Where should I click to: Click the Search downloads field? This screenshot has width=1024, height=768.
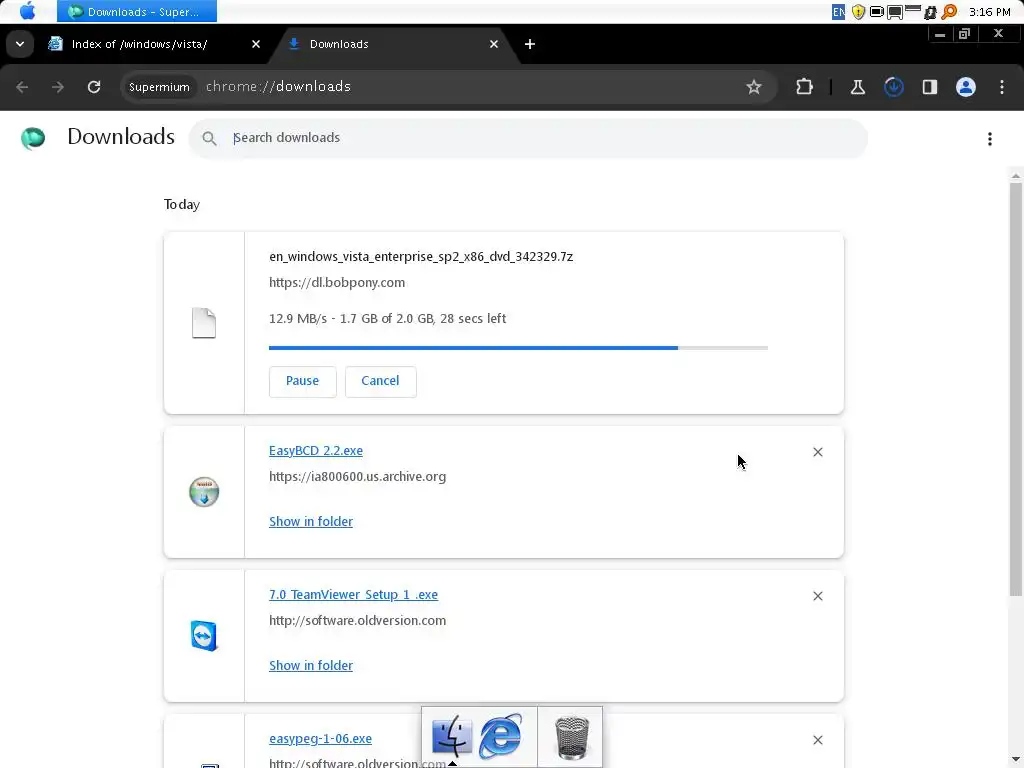pyautogui.click(x=528, y=138)
